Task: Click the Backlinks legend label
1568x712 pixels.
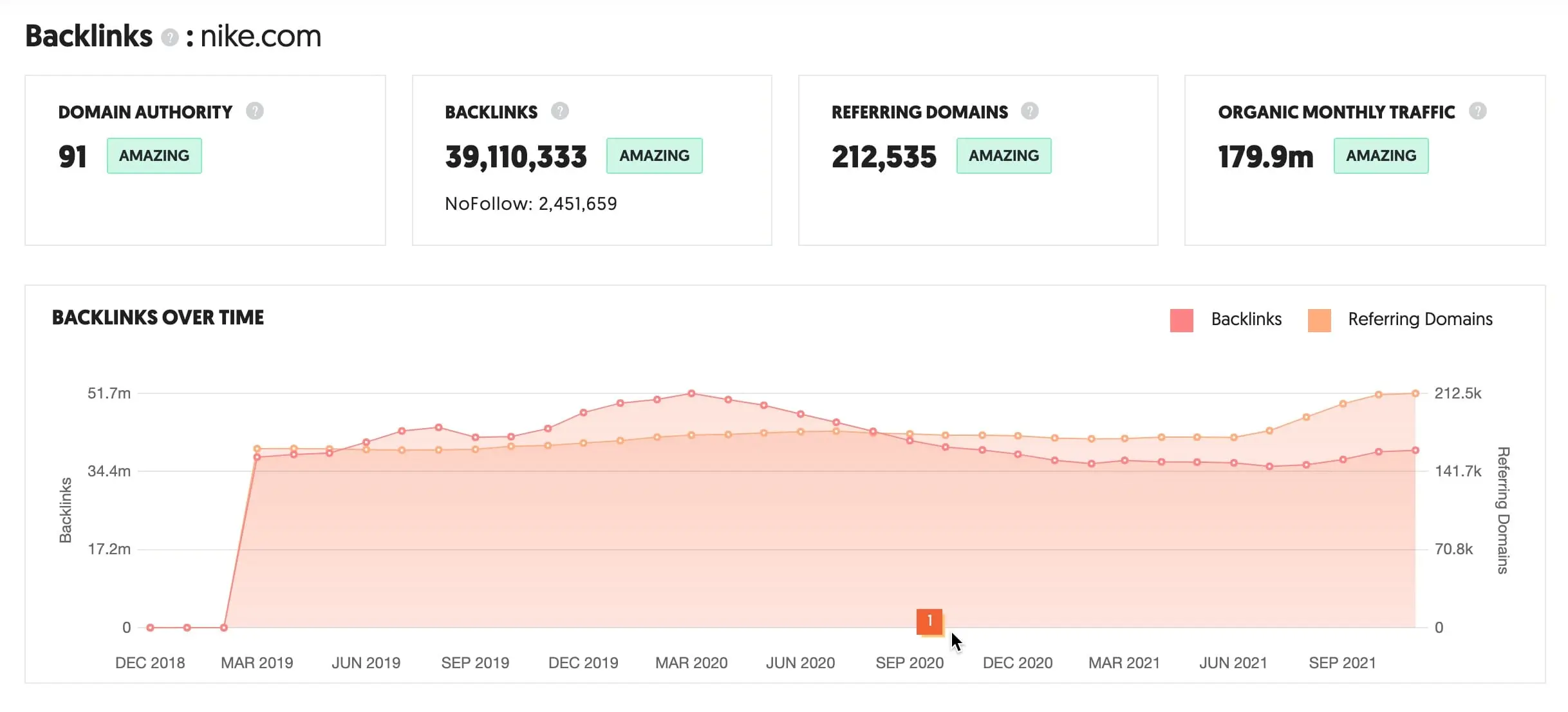Action: [1246, 319]
